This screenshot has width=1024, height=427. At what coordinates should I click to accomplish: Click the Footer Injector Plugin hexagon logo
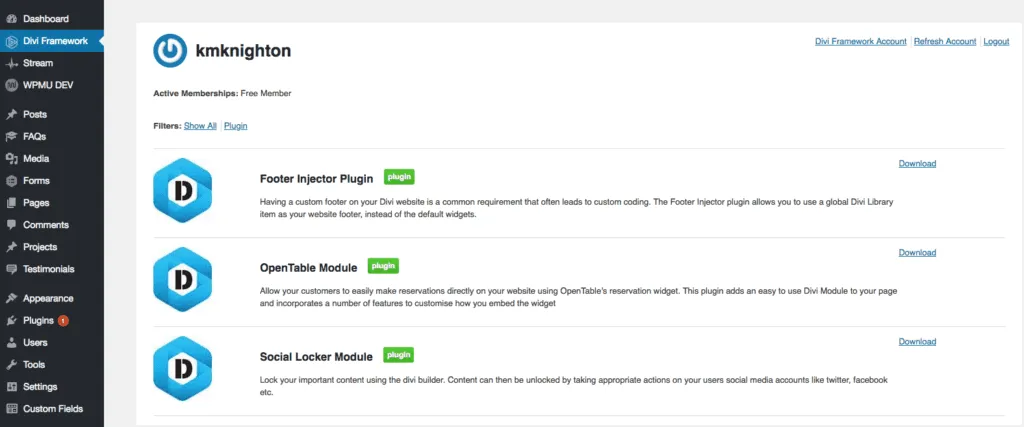(x=182, y=190)
